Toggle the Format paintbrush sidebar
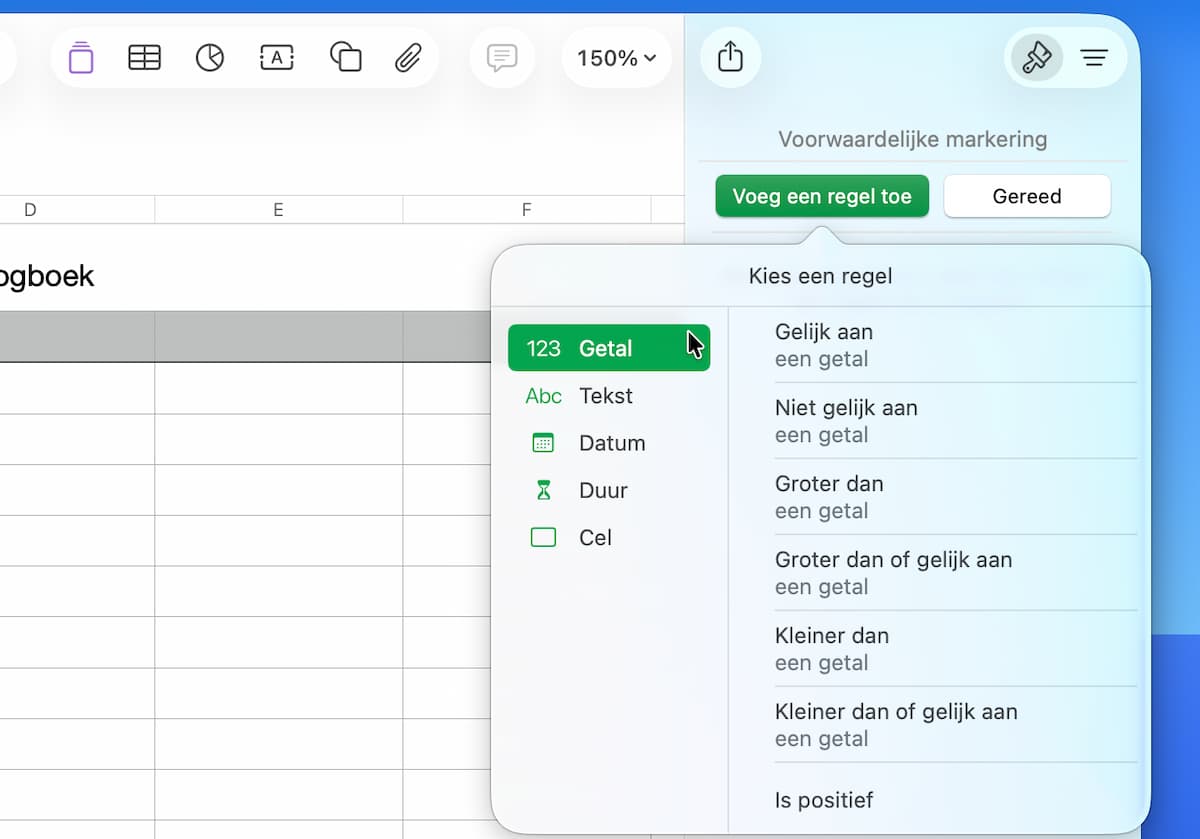 point(1037,58)
